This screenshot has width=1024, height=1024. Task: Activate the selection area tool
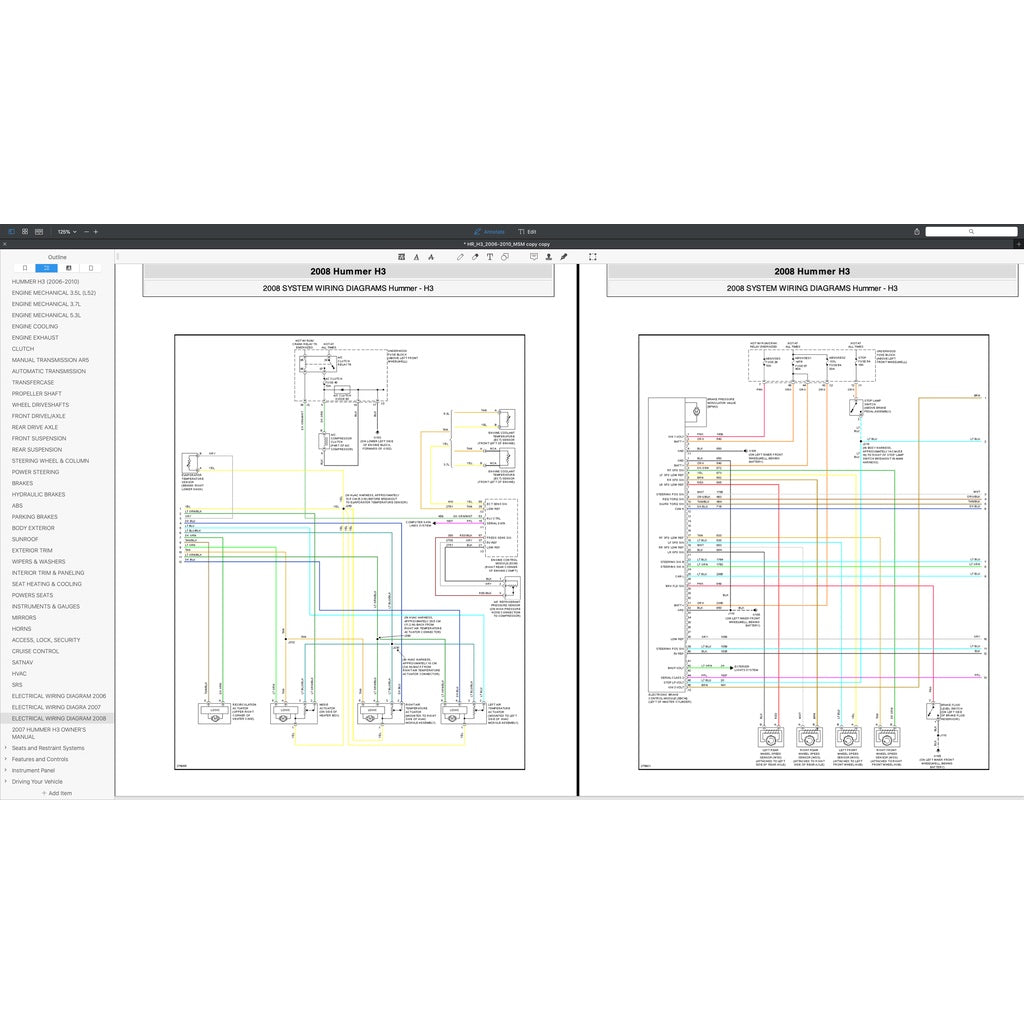coord(593,257)
